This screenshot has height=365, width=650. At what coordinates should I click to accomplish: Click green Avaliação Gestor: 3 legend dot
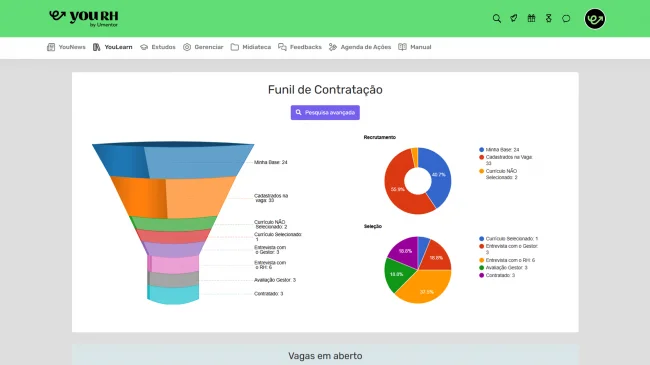481,268
